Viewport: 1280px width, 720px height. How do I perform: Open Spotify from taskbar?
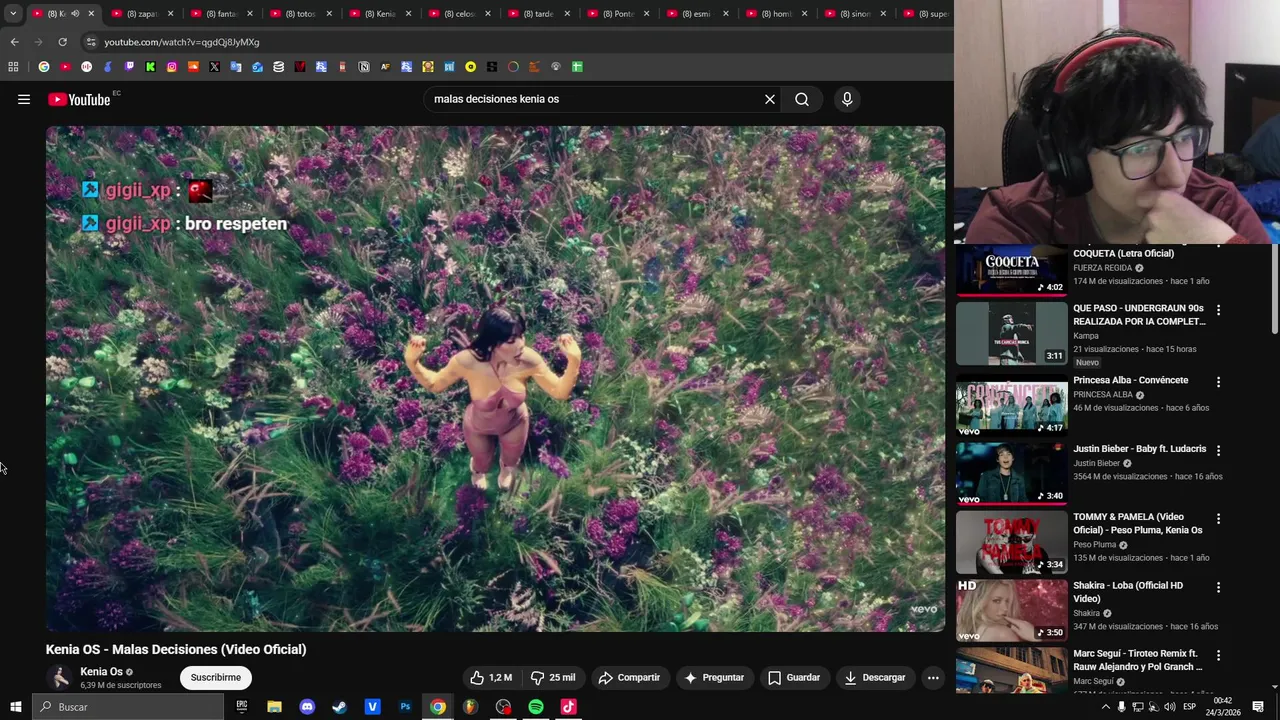tap(536, 707)
